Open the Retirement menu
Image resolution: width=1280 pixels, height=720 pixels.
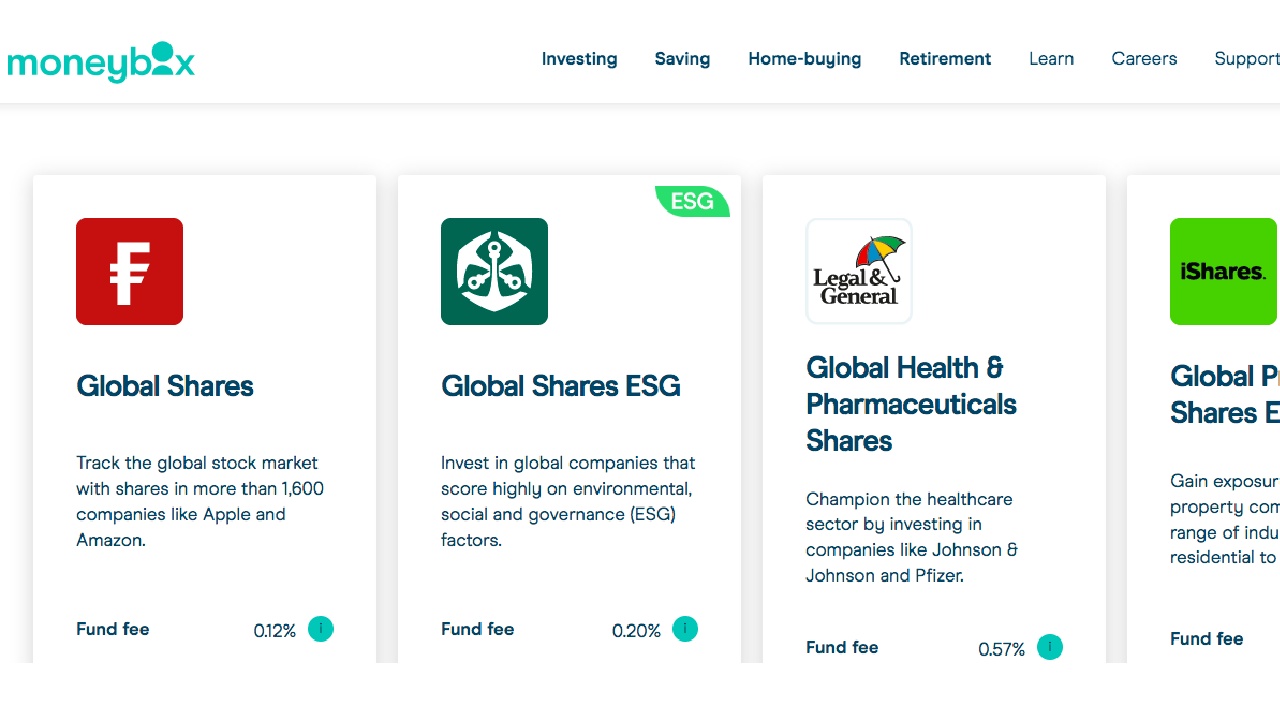945,59
